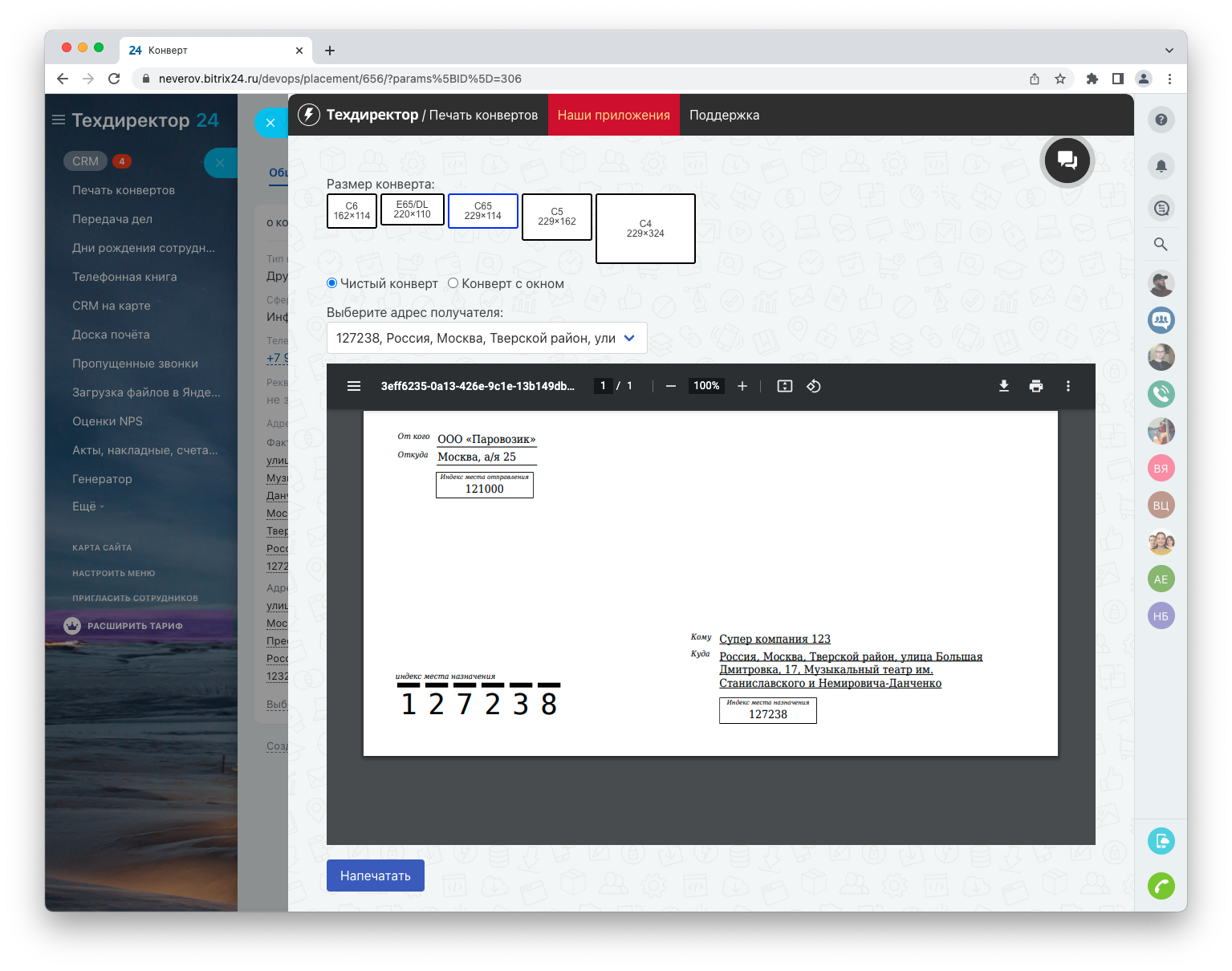Zoom out on the PDF preview
Screen dimensions: 1232x971
coord(671,386)
